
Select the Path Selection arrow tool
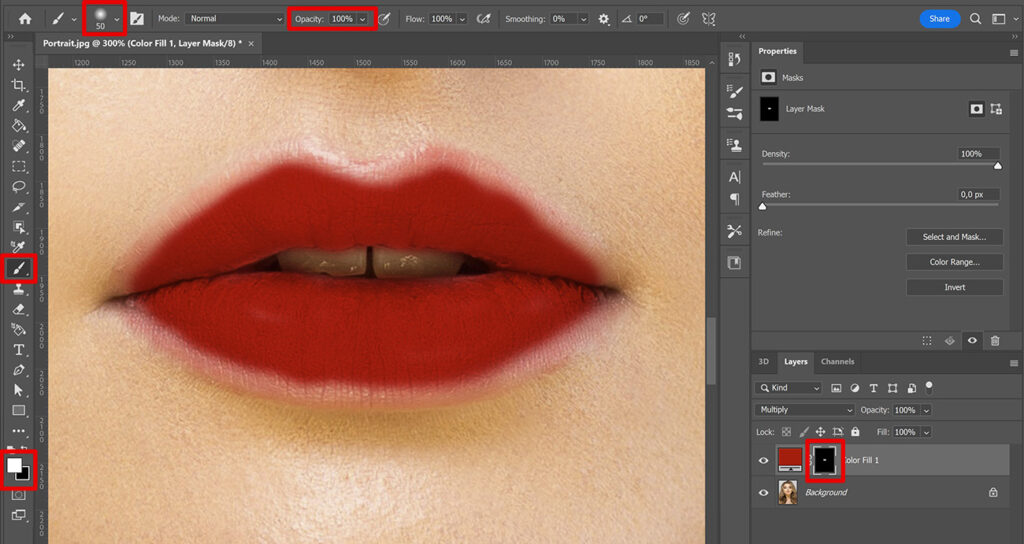pyautogui.click(x=18, y=390)
